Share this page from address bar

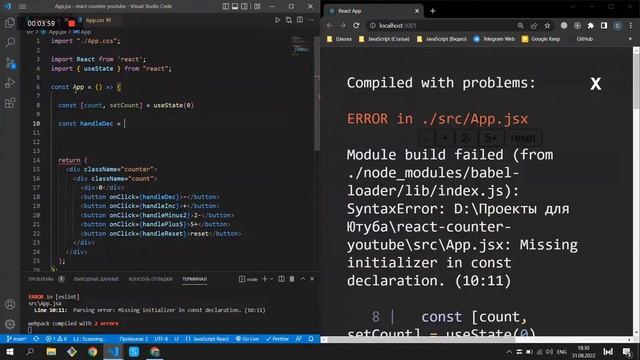click(x=534, y=25)
